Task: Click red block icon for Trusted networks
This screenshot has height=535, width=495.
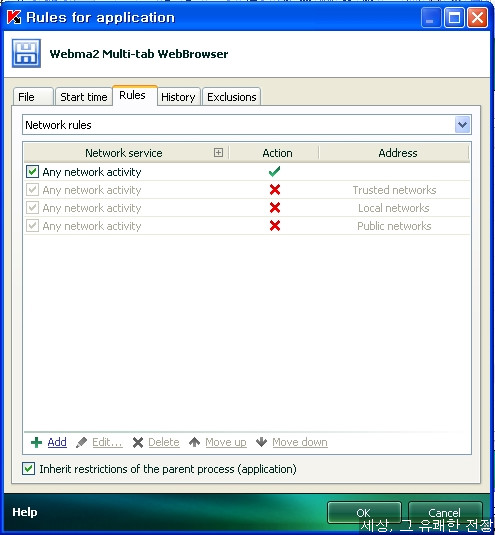Action: point(275,189)
